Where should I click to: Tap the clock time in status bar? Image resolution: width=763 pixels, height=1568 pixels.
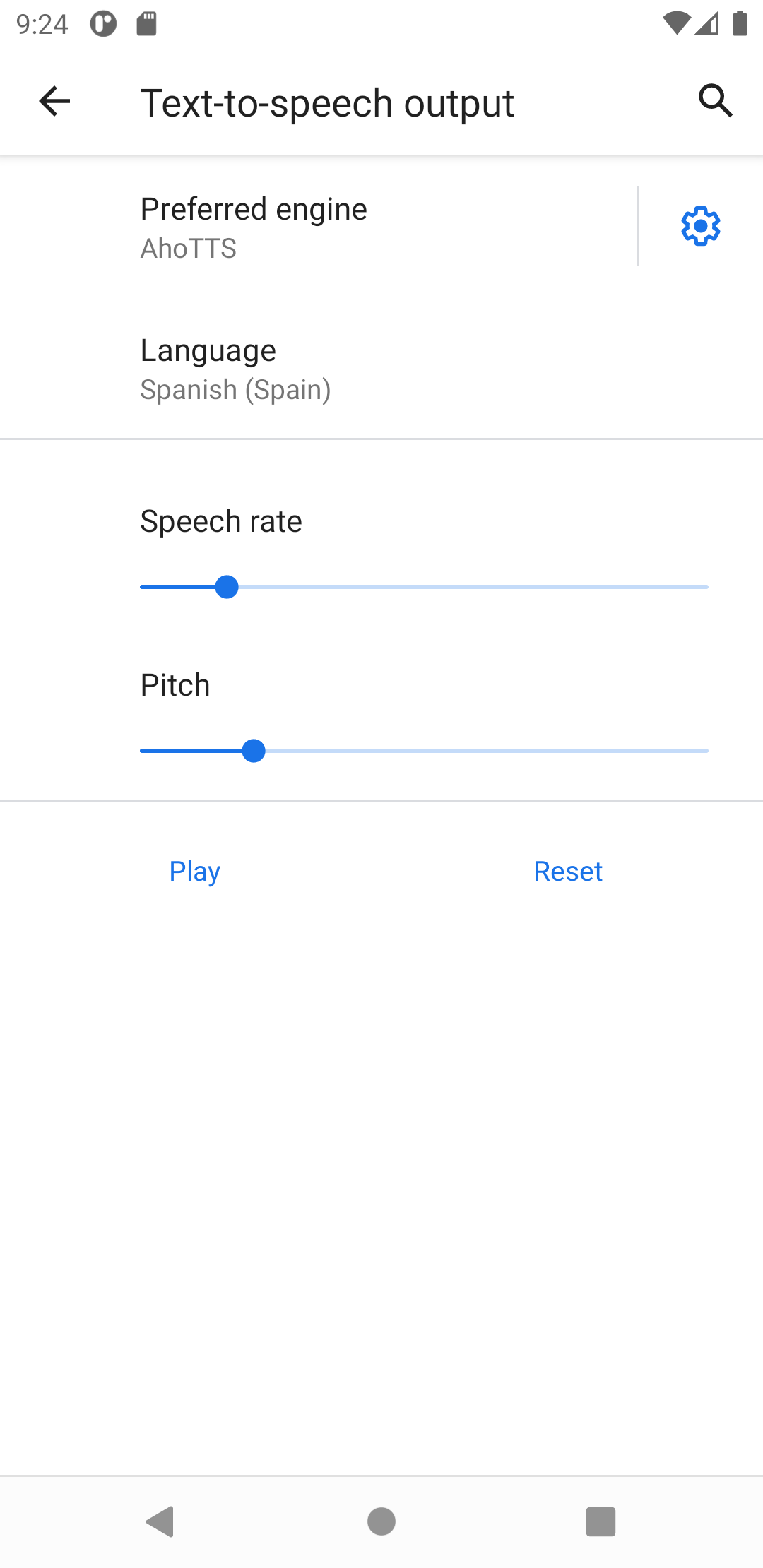42,25
